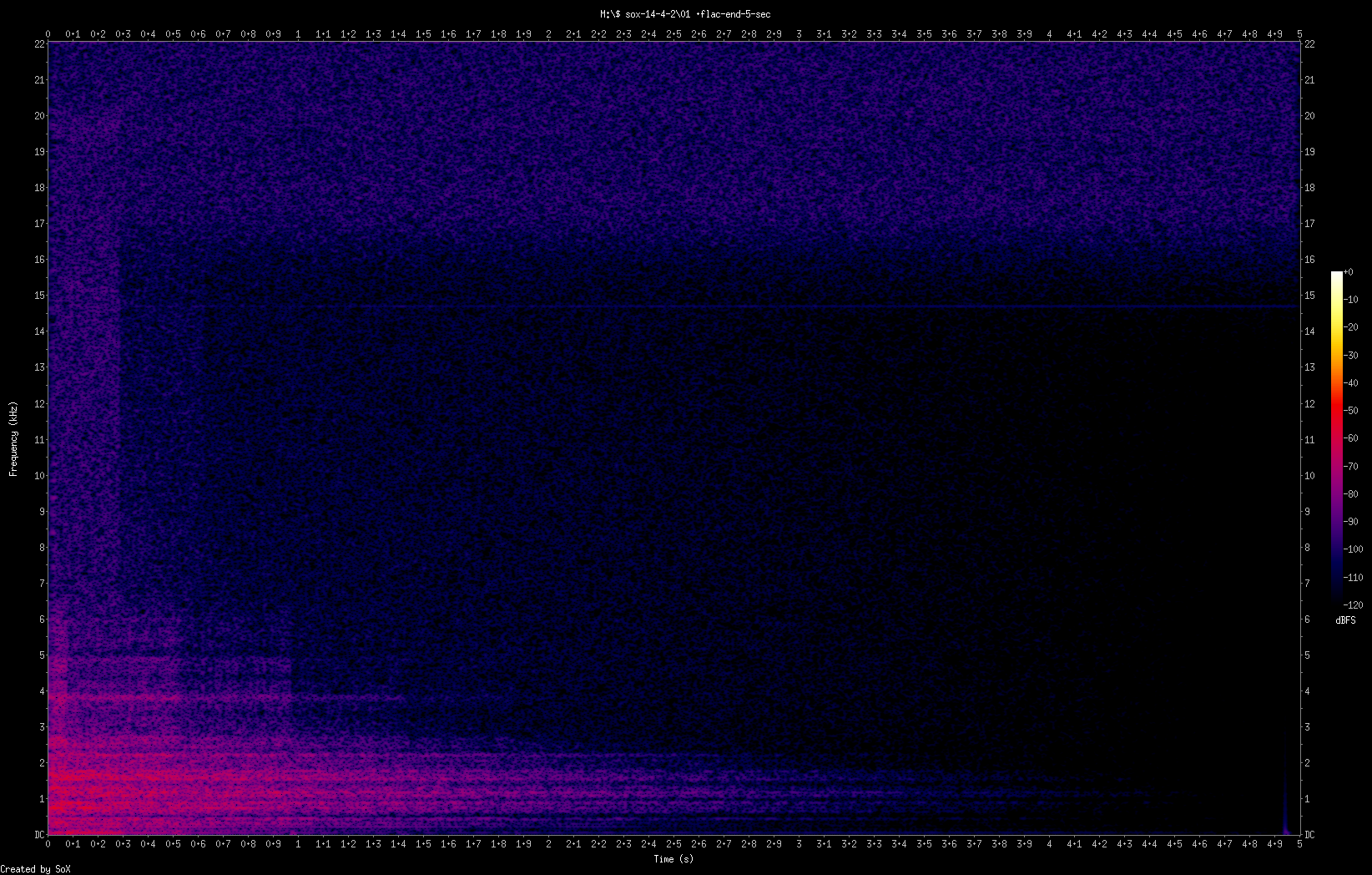Click the "22" kHz tick on the right frequency axis
Image resolution: width=1372 pixels, height=875 pixels.
point(1309,44)
